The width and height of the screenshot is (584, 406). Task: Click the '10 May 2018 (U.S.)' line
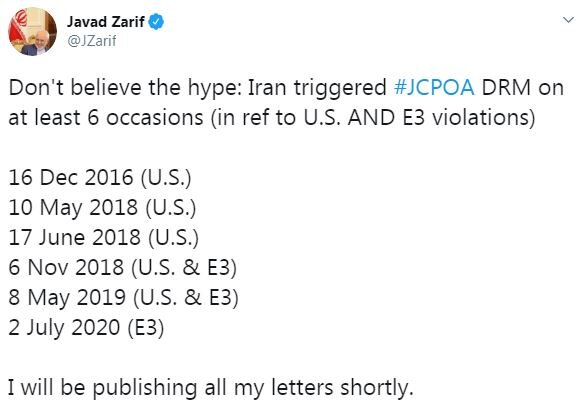[102, 207]
